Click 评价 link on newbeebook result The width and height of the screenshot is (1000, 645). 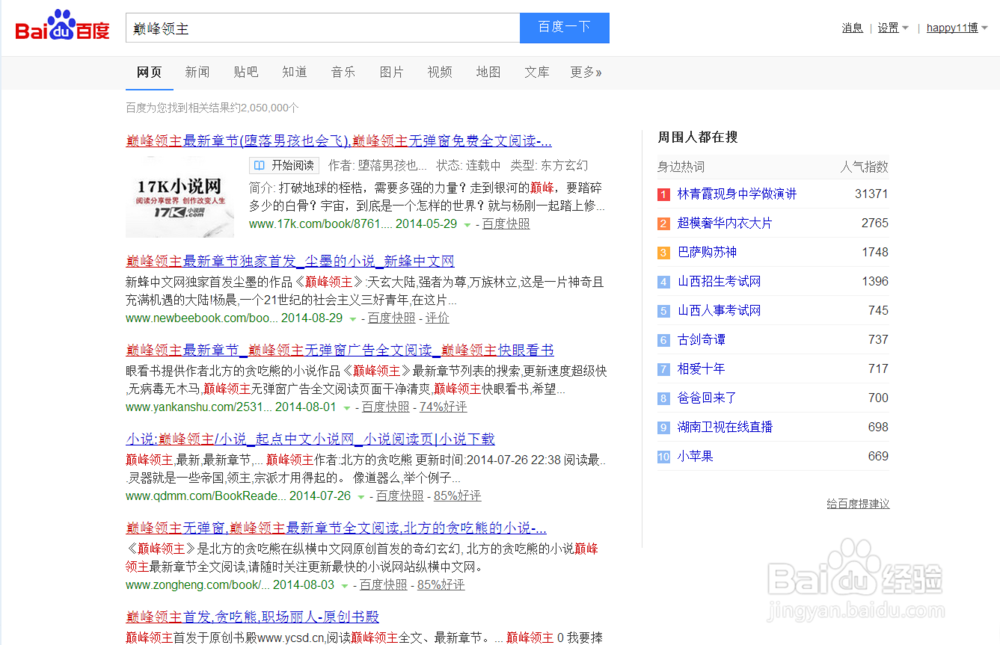438,318
